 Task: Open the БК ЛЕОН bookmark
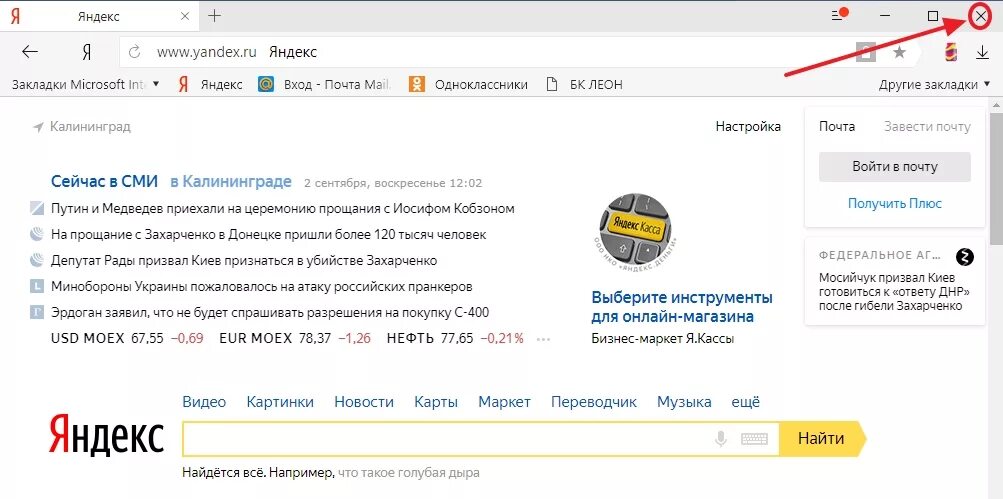click(x=585, y=84)
